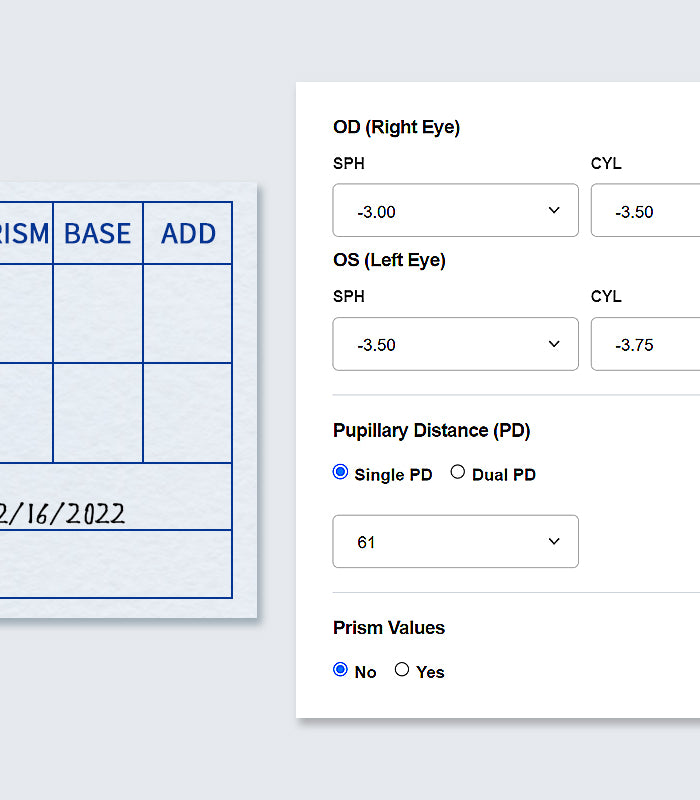Viewport: 700px width, 800px height.
Task: Click the PRISM column header on prescription
Action: pos(25,233)
